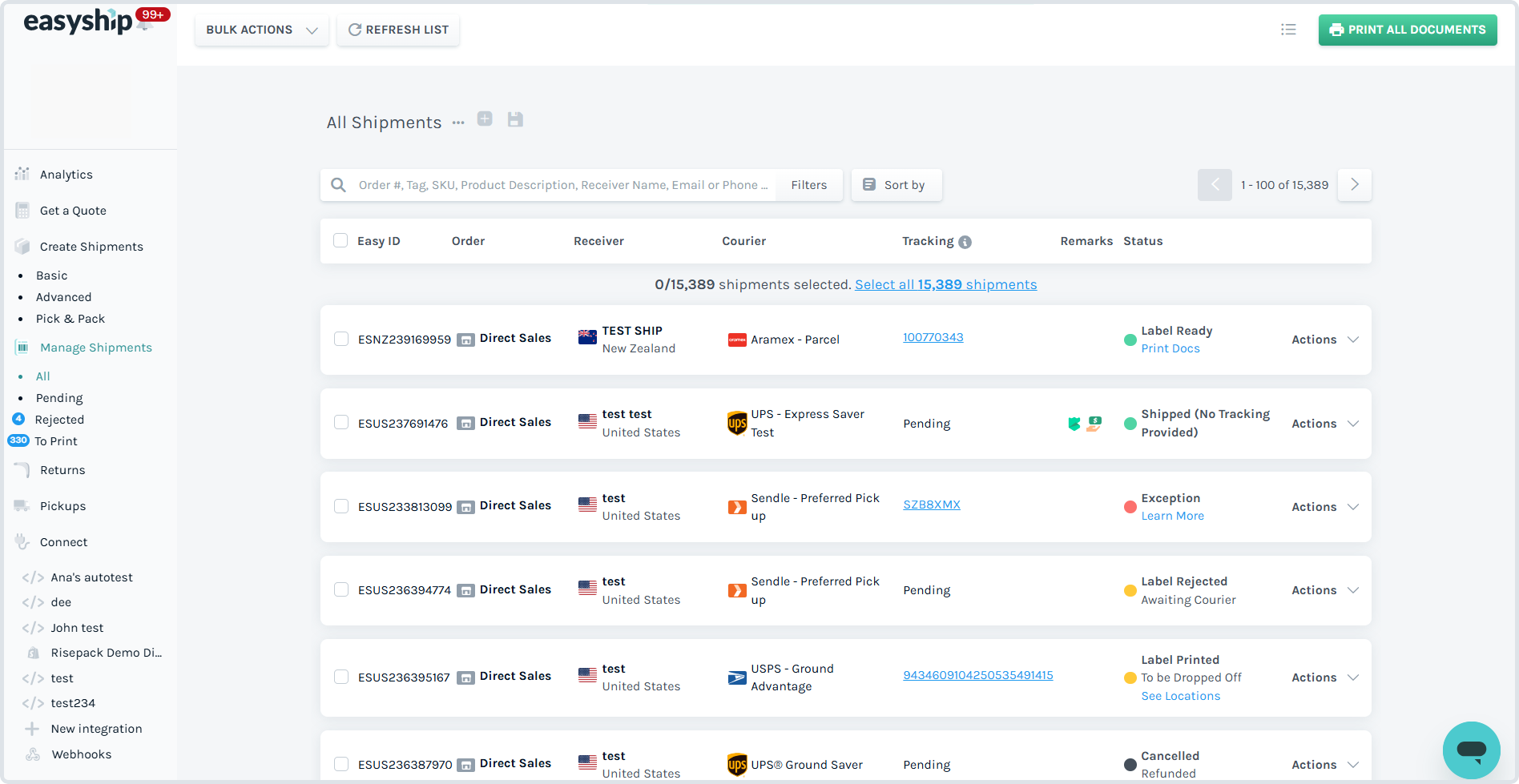Screen dimensions: 1519x784
Task: Expand Actions for shipment ESUS237691476
Action: point(1325,424)
